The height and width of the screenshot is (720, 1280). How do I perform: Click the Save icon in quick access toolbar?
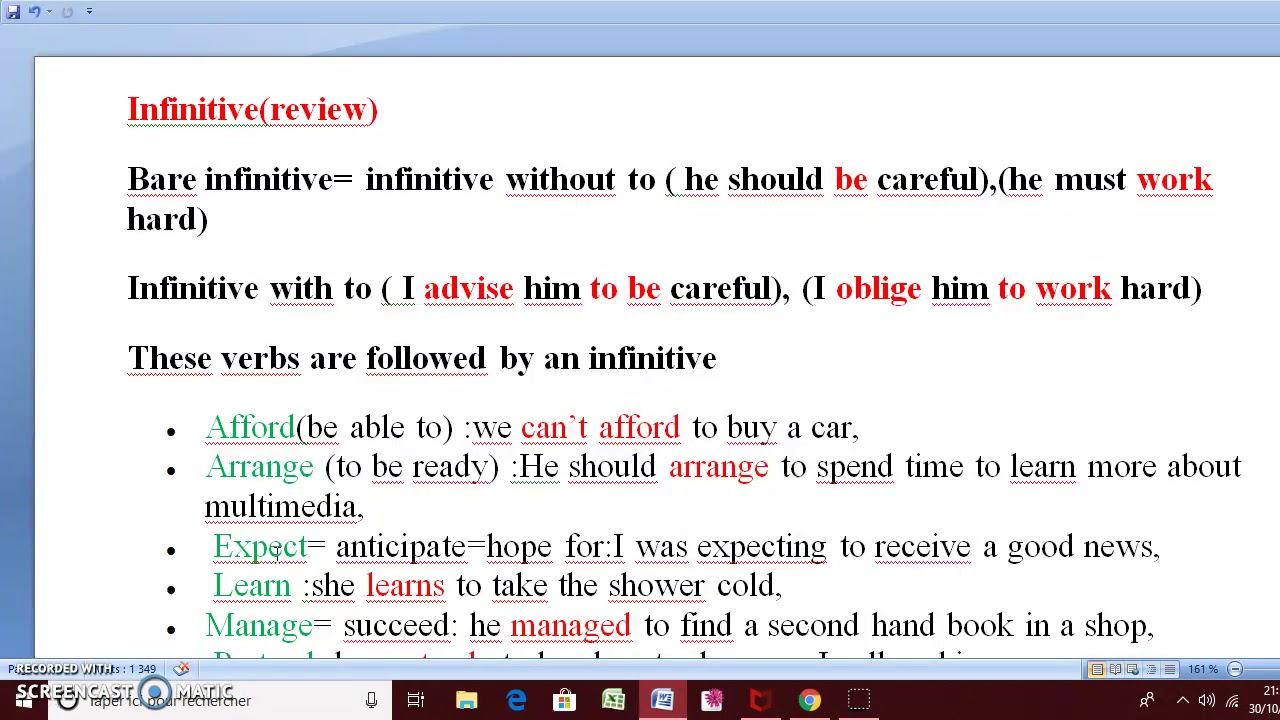click(13, 11)
